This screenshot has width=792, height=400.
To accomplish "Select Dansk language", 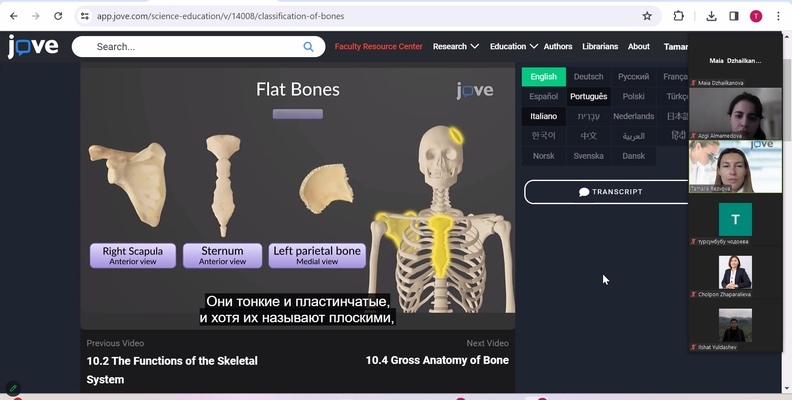I will 633,156.
